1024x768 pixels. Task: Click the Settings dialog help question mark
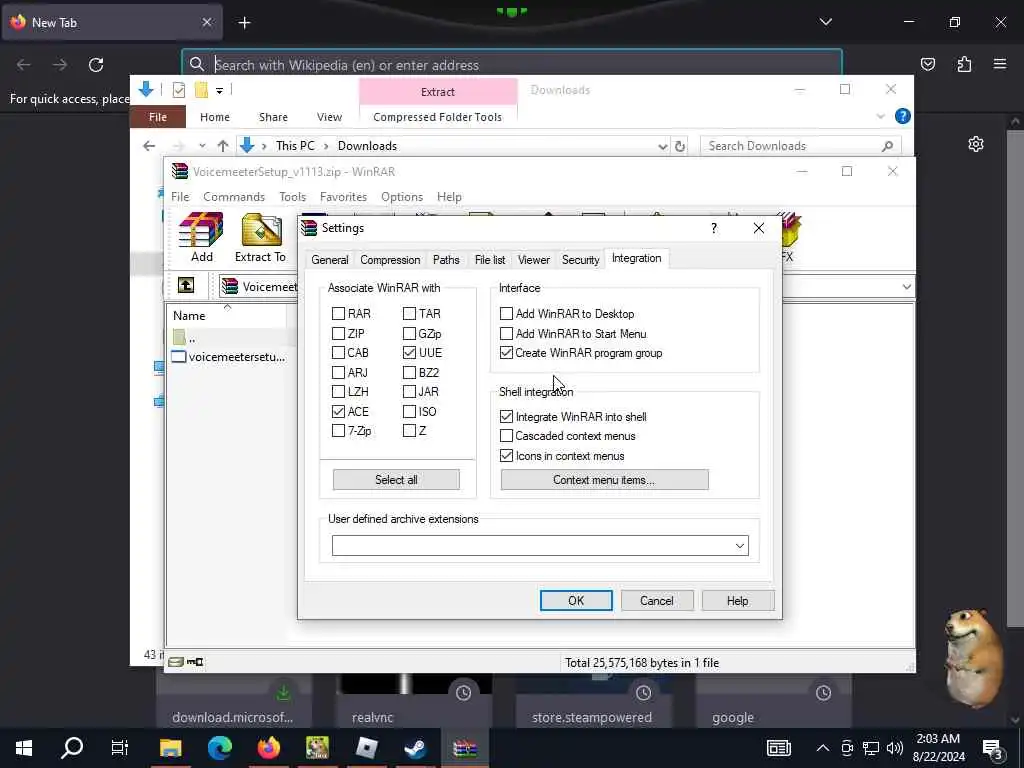tap(714, 228)
